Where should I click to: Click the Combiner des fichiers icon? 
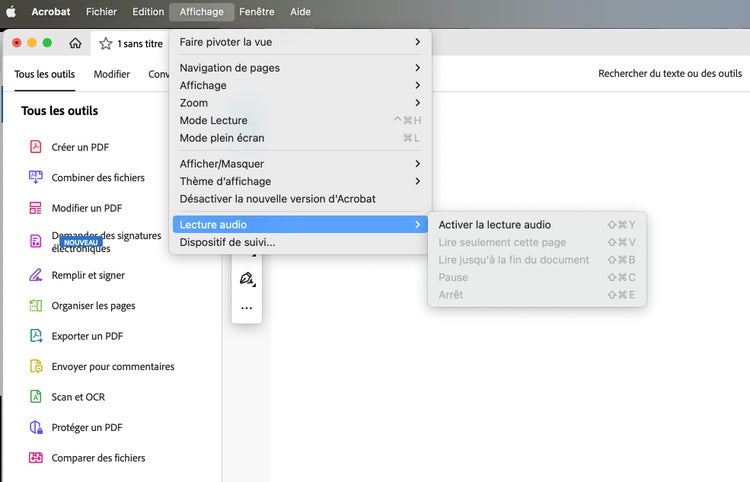point(36,177)
